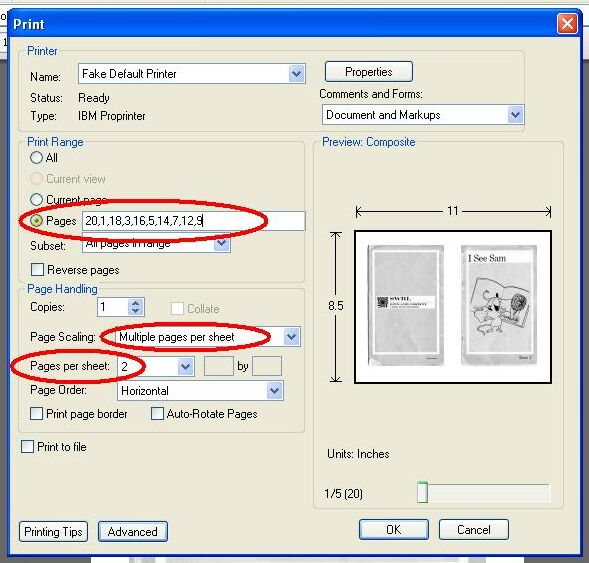Check the Print to file option
Screen dimensions: 589x563
(x=27, y=447)
